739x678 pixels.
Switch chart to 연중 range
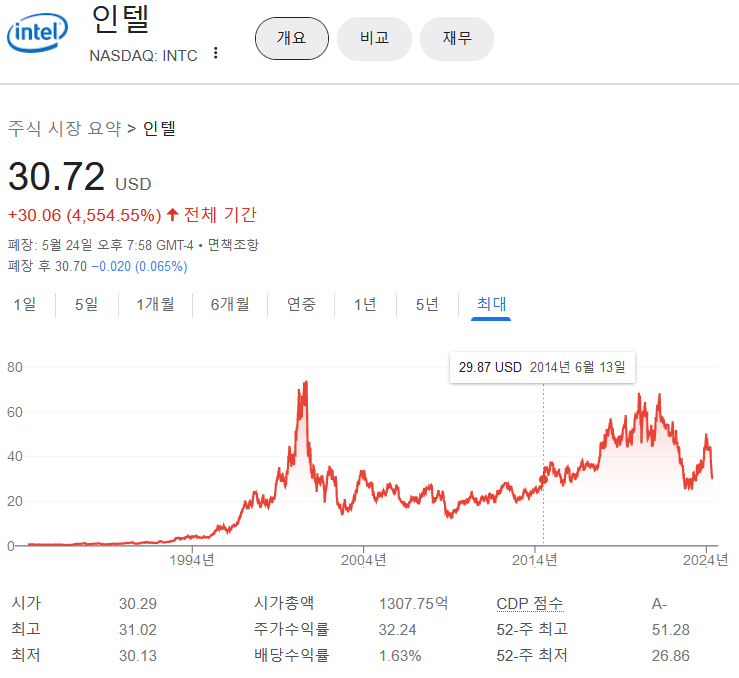pyautogui.click(x=301, y=304)
